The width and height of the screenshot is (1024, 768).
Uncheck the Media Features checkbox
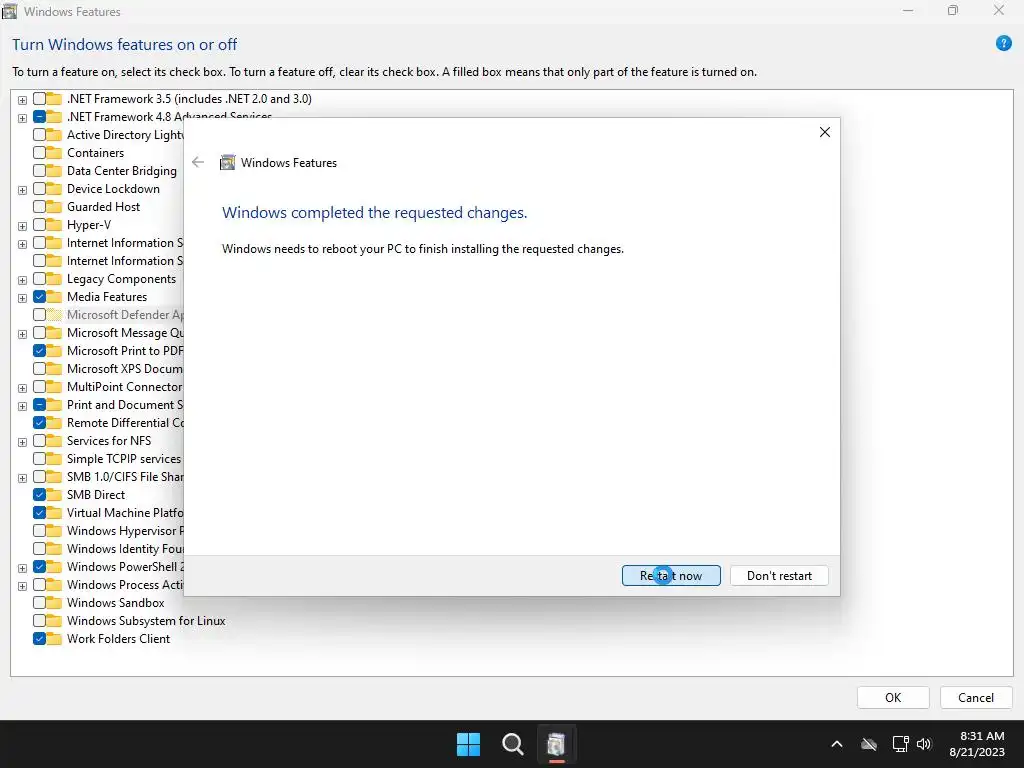point(39,296)
